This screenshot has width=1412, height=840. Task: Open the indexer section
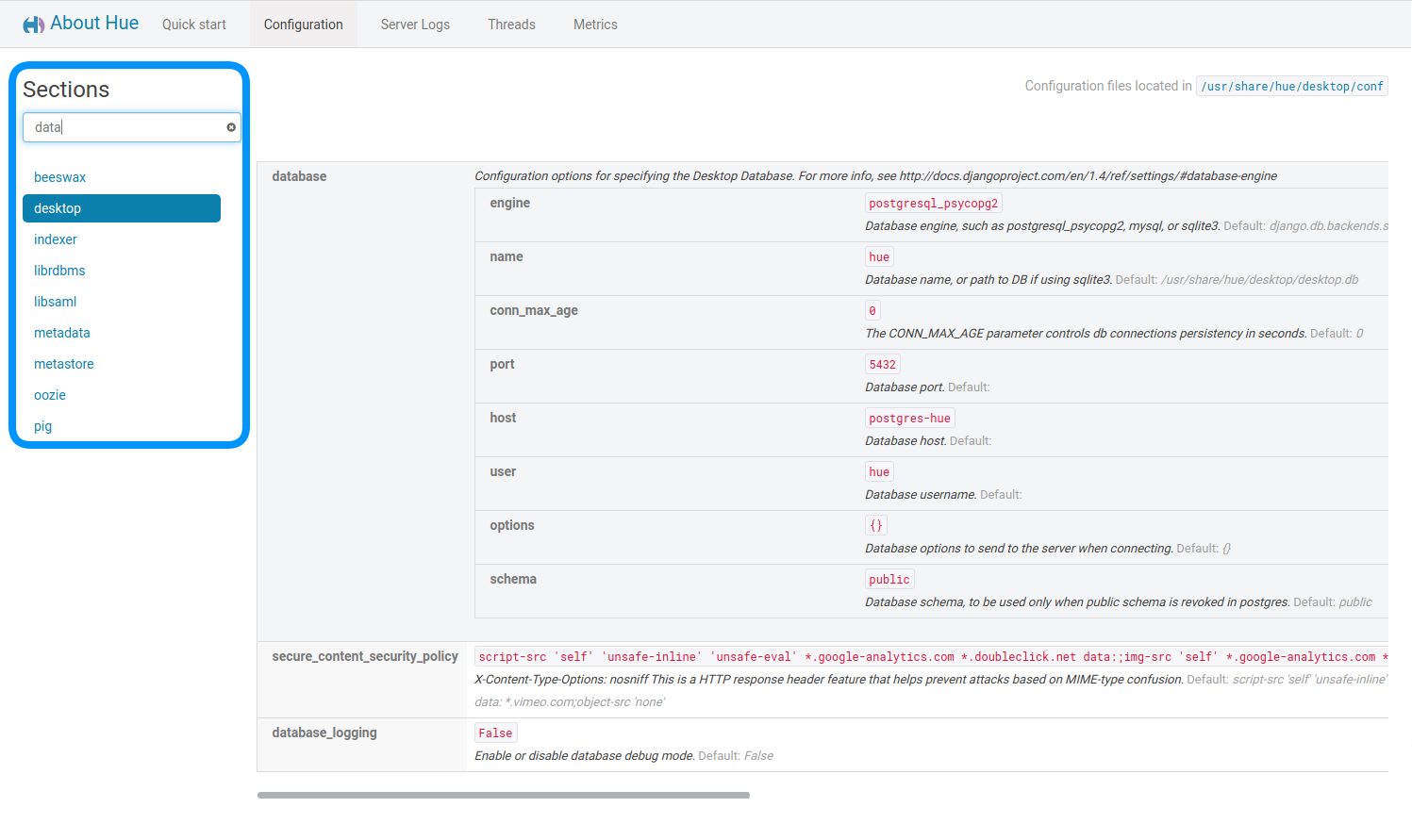point(56,239)
